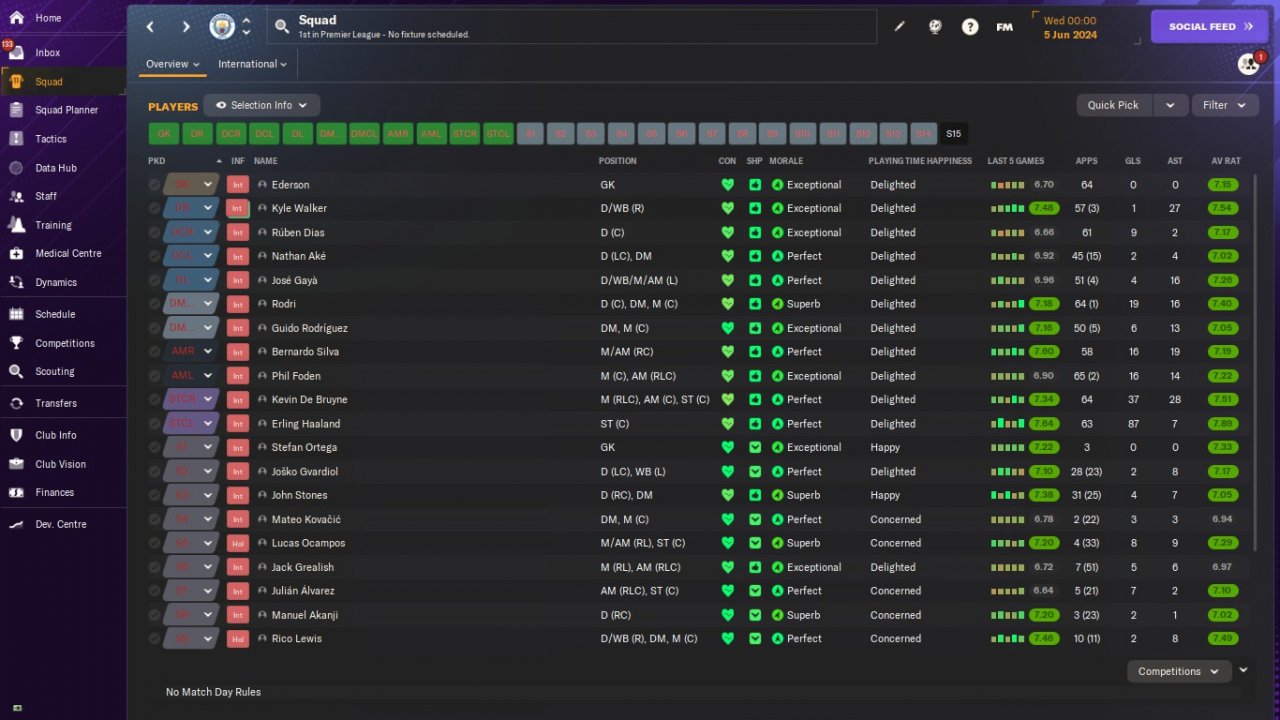Open the Overview tab menu

click(173, 64)
